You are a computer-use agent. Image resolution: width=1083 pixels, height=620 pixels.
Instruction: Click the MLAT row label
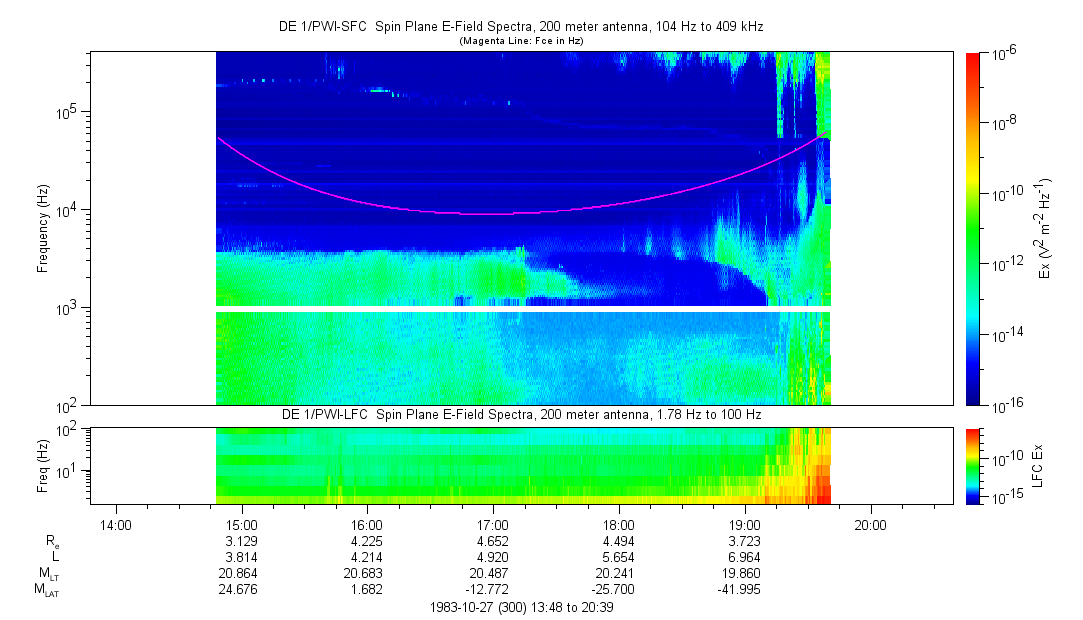[x=47, y=590]
